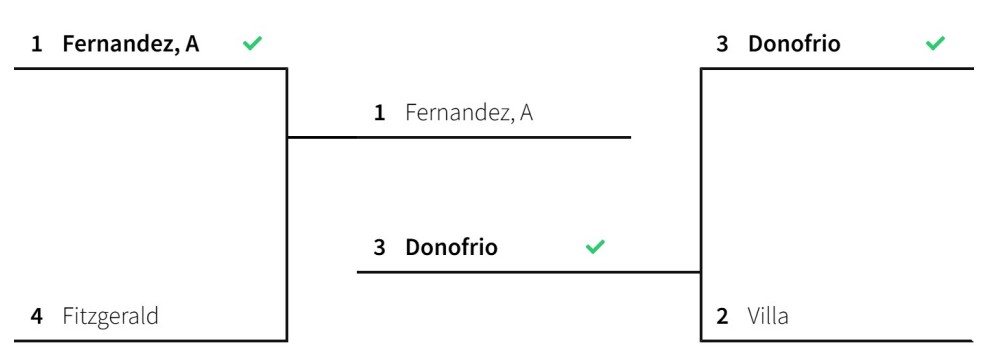Viewport: 986px width, 362px height.
Task: Open Fitzgerald's player entry
Action: point(110,316)
